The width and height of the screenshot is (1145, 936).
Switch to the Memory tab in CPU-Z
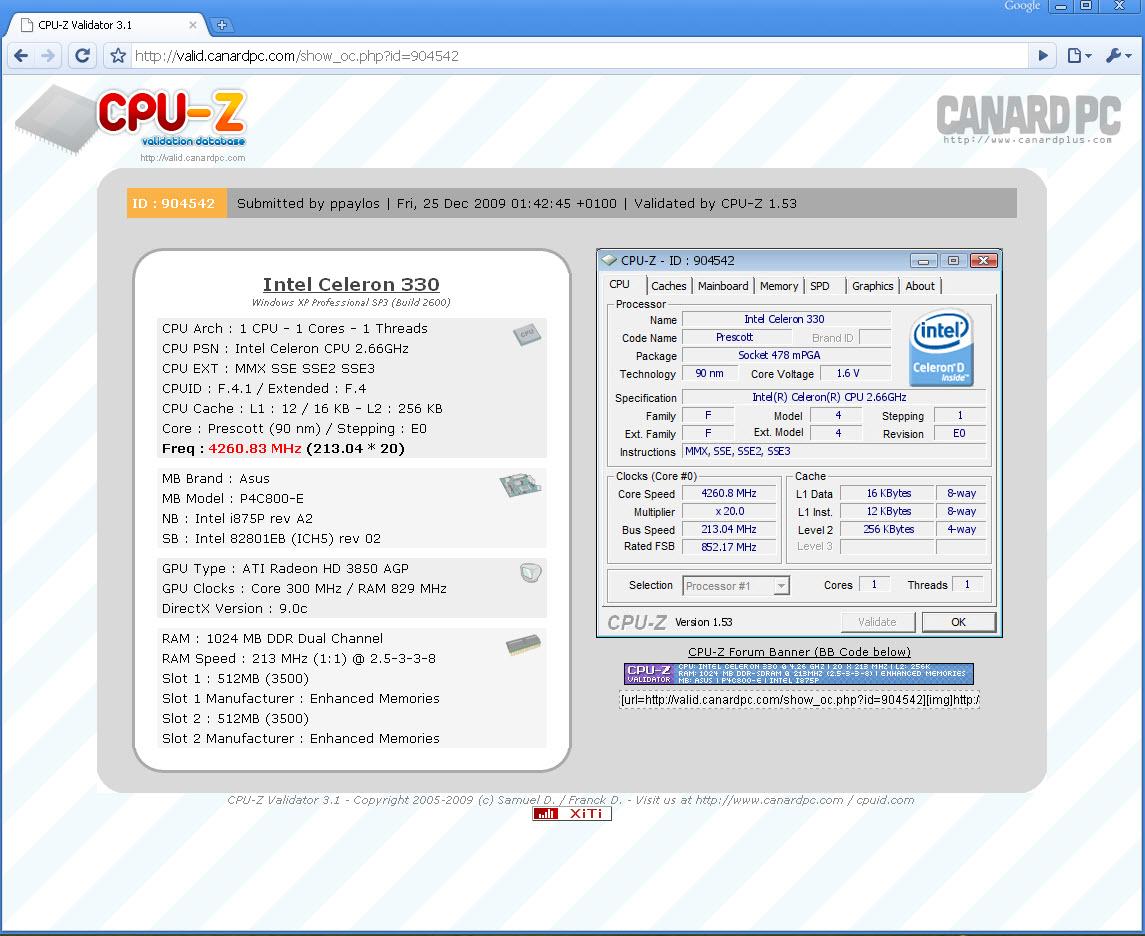tap(778, 286)
